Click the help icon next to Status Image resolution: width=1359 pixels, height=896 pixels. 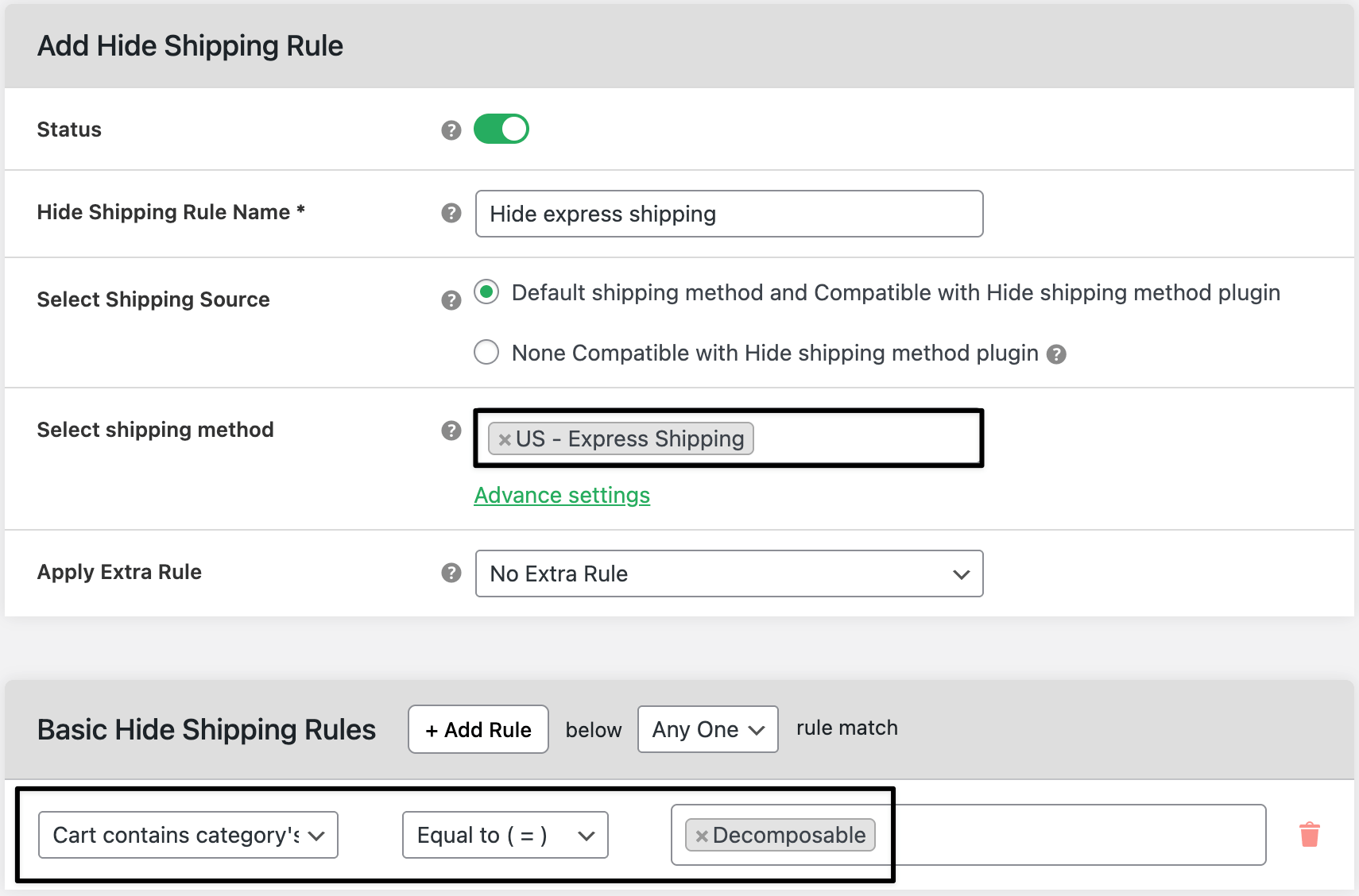(x=451, y=130)
